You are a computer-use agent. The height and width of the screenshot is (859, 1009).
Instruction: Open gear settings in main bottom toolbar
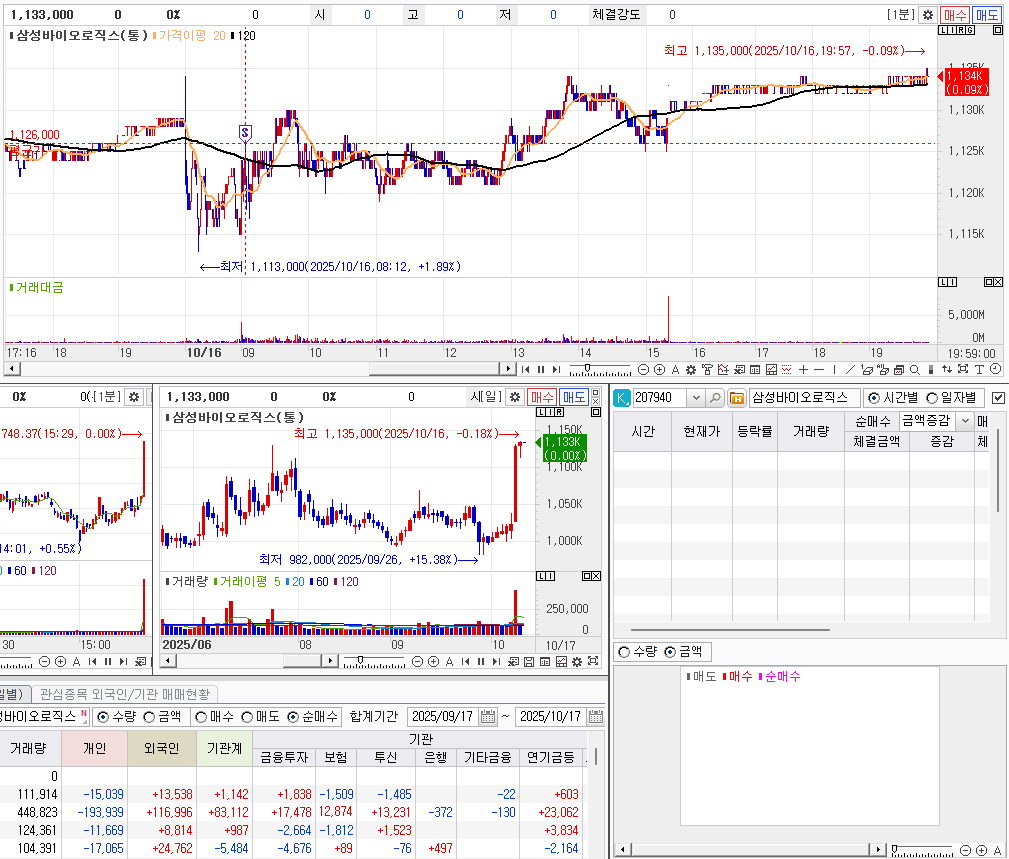click(691, 369)
